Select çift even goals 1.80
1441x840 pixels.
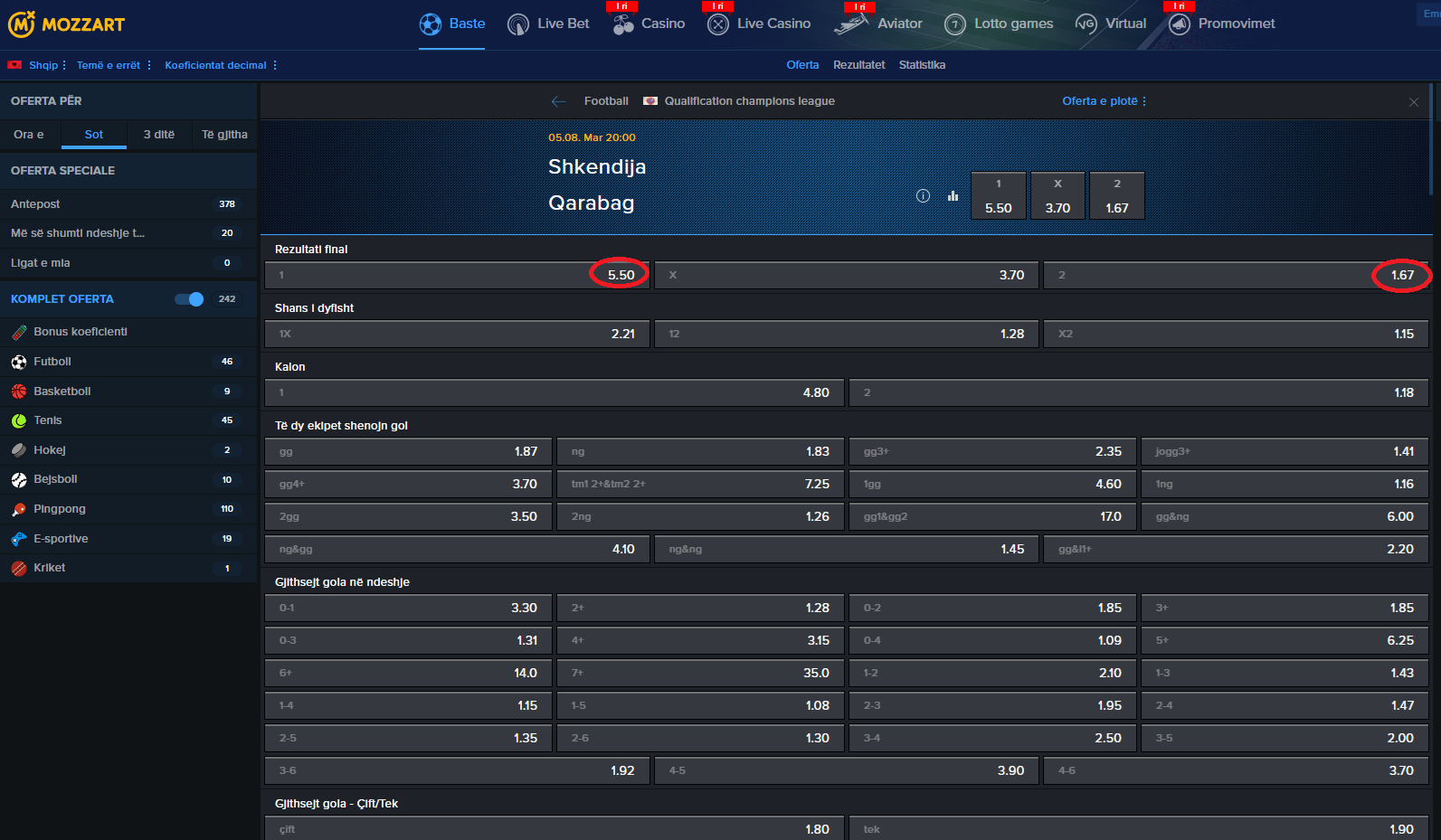[555, 829]
